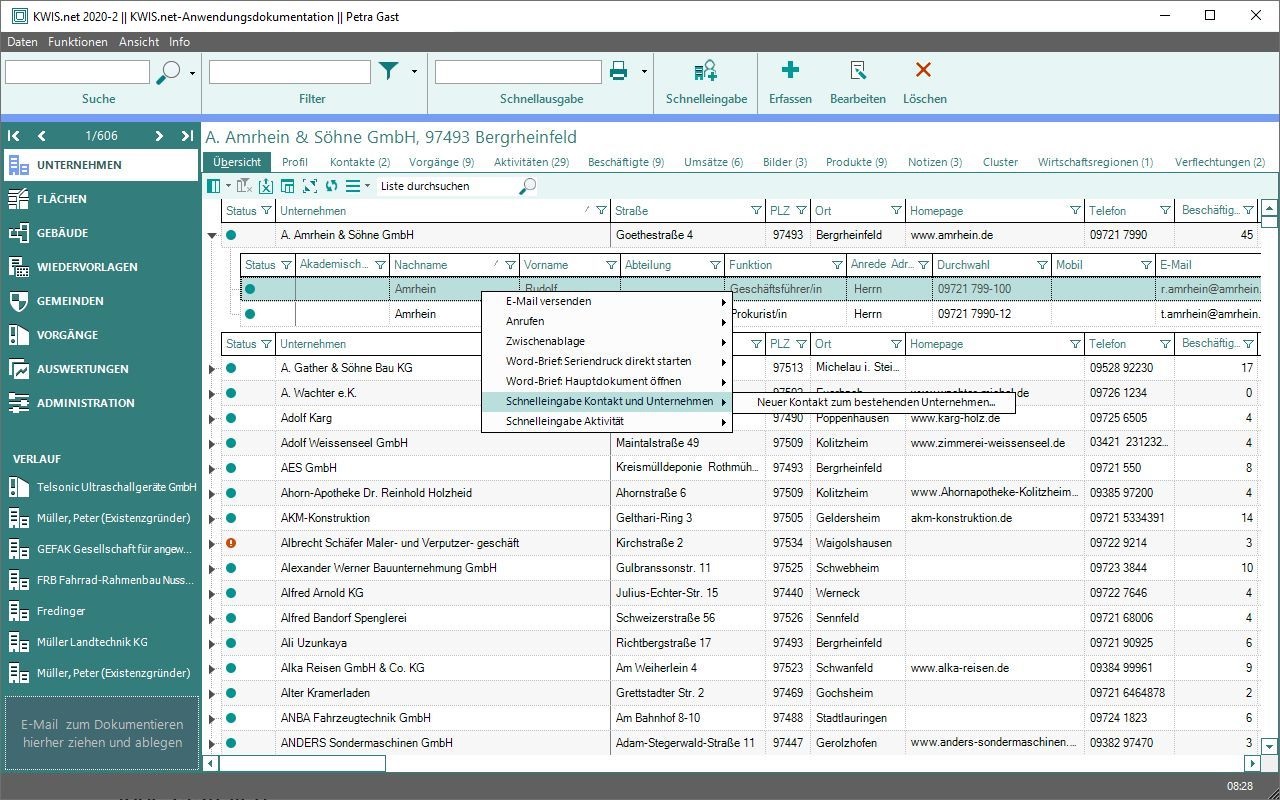1280x800 pixels.
Task: Choose E-Mail versenden in context menu
Action: click(x=607, y=301)
